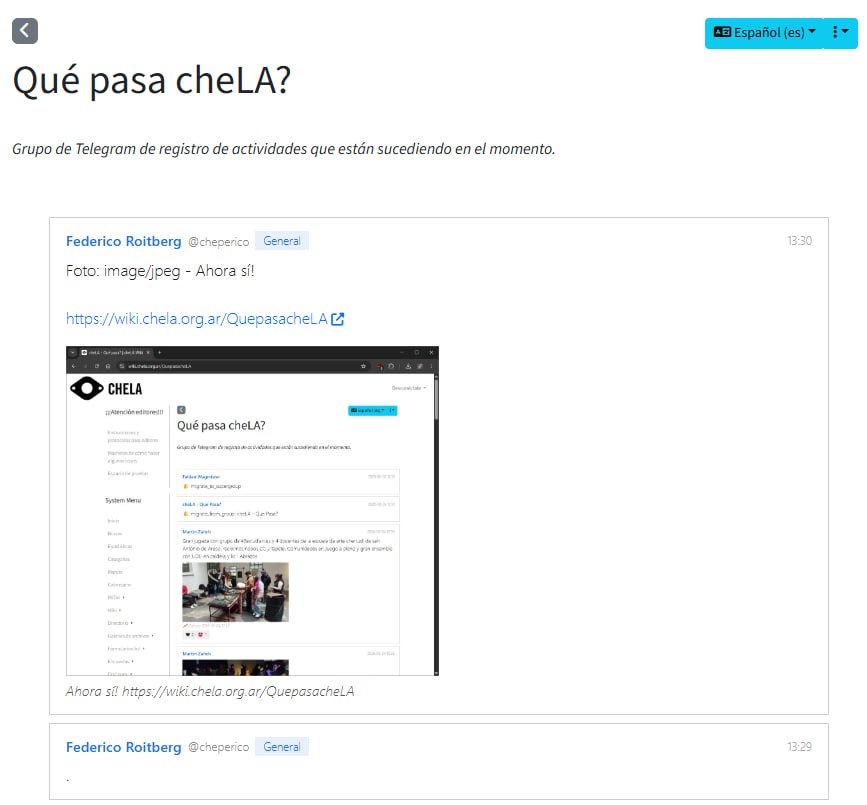Screen dimensions: 867x805
Task: Click the 'Foto: image/jpeg - Ahora sí!' message text
Action: coord(160,271)
